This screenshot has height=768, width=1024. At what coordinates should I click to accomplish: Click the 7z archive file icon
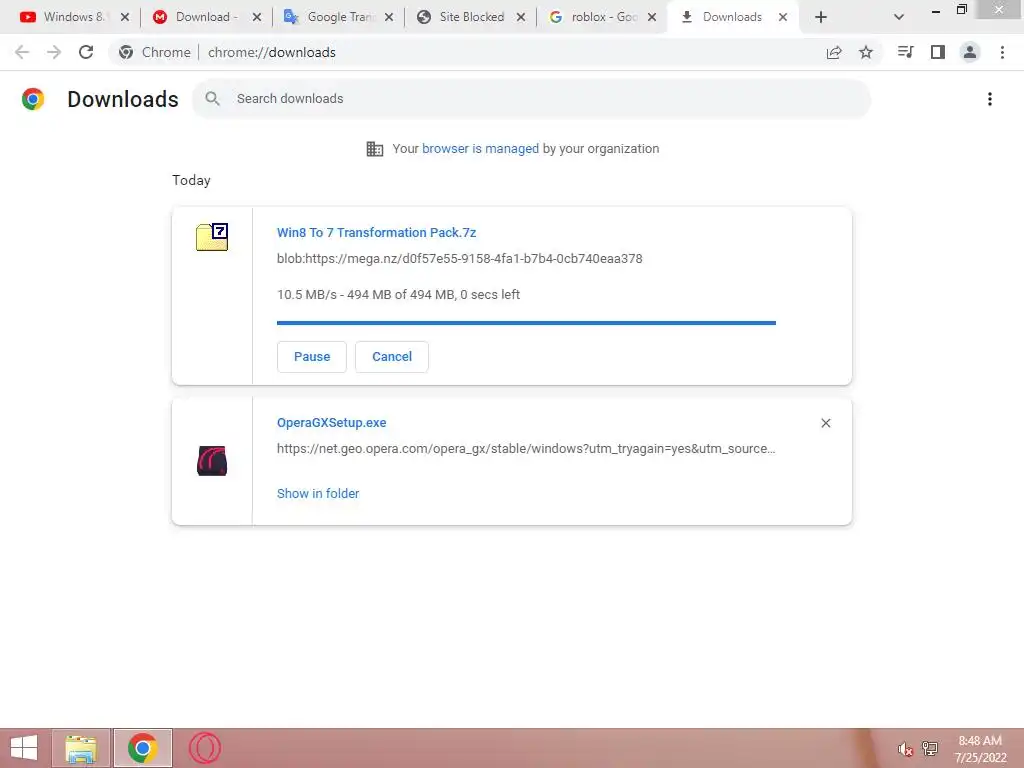[x=212, y=236]
